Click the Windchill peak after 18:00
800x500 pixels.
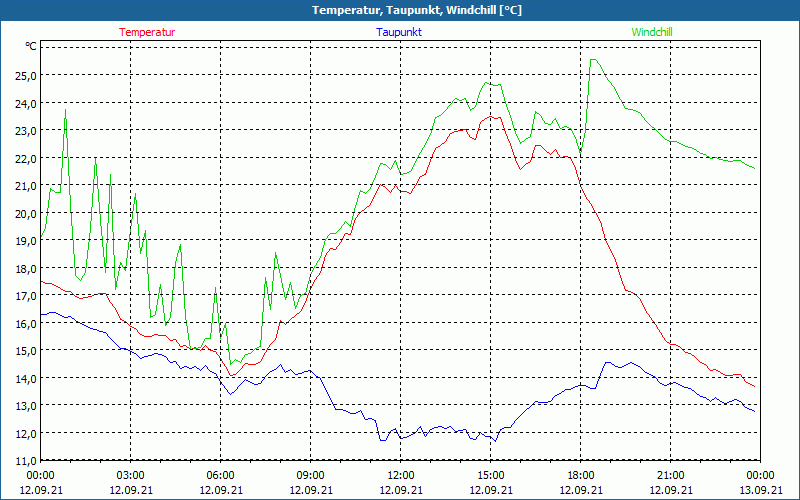593,60
